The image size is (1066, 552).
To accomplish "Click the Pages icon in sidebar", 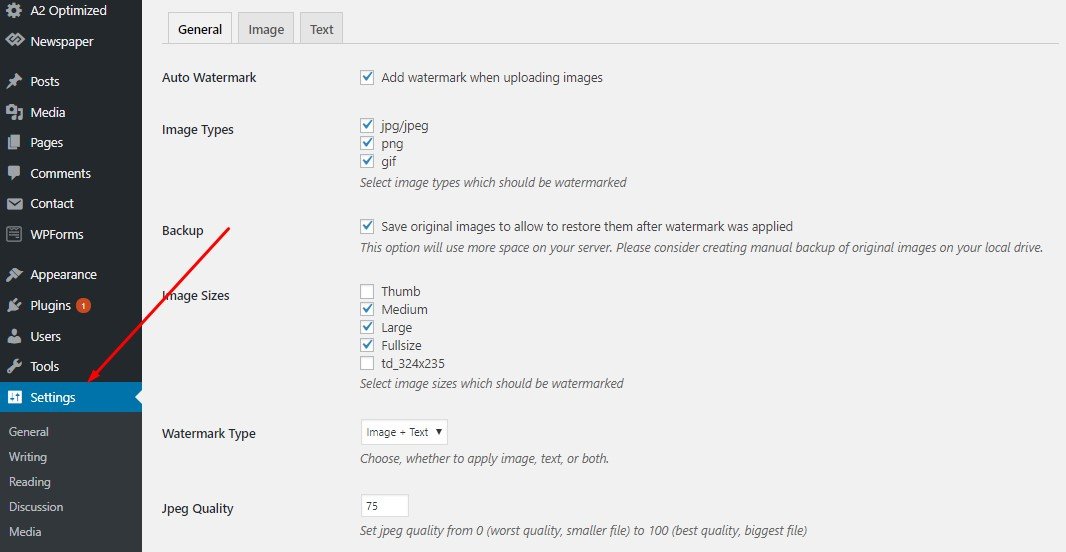I will pos(14,143).
